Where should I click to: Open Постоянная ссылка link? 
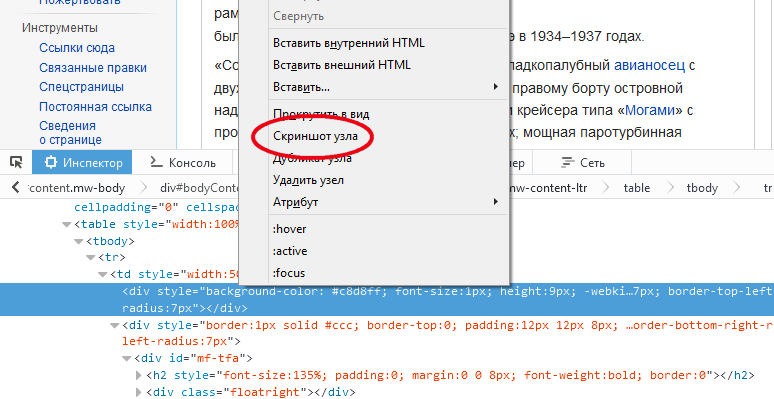point(95,107)
